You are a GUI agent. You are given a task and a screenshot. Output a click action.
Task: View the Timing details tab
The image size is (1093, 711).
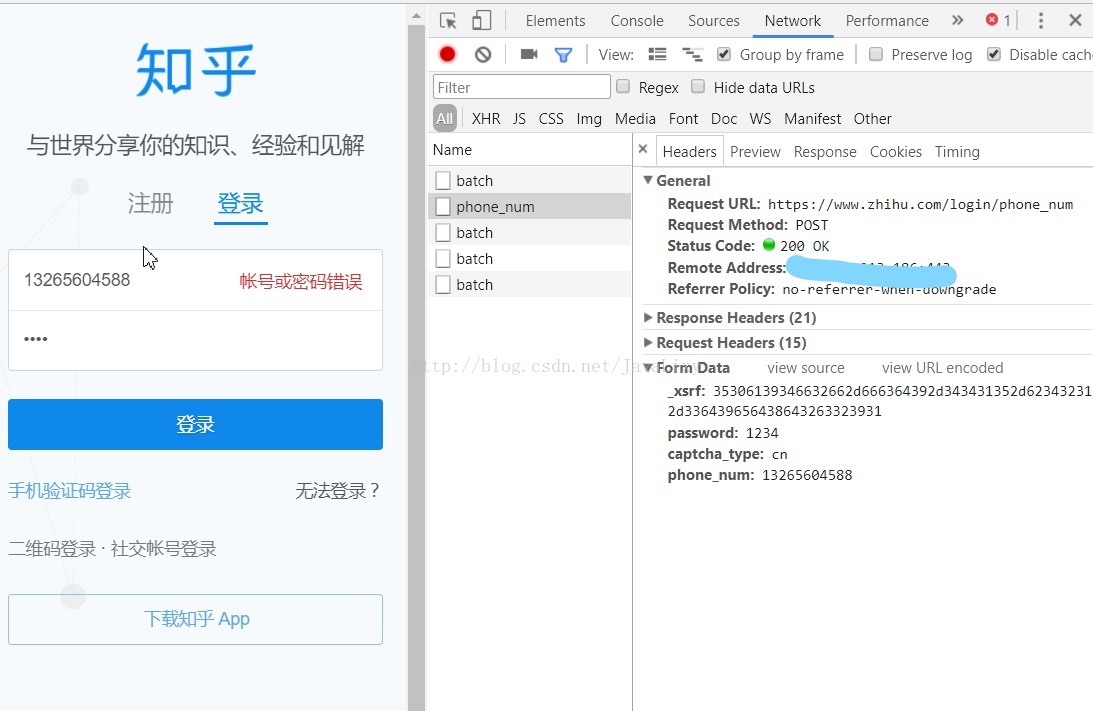tap(957, 152)
